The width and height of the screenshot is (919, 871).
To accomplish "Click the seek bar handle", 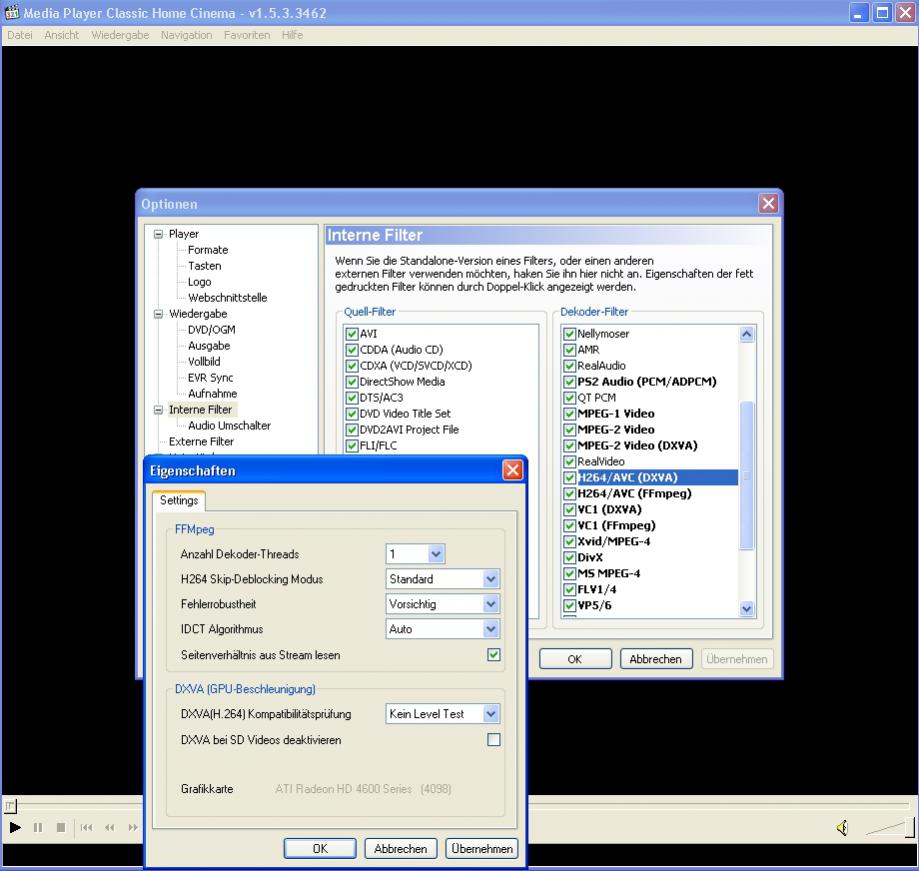I will coord(11,807).
